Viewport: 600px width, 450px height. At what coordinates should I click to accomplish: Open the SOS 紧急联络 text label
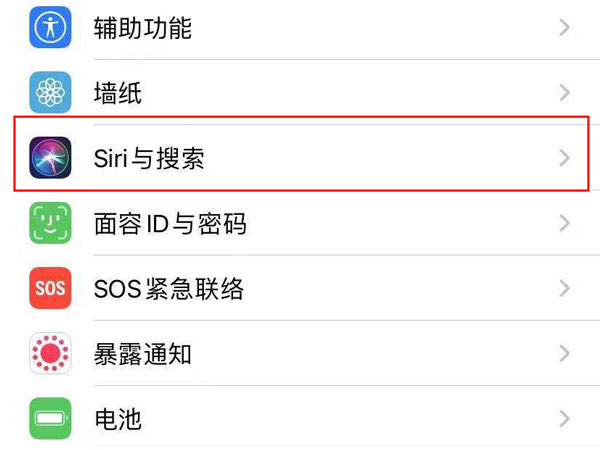point(168,289)
